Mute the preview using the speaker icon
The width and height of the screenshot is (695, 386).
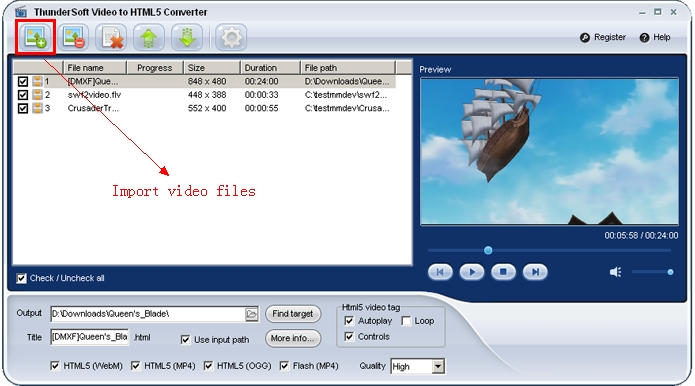pyautogui.click(x=615, y=272)
